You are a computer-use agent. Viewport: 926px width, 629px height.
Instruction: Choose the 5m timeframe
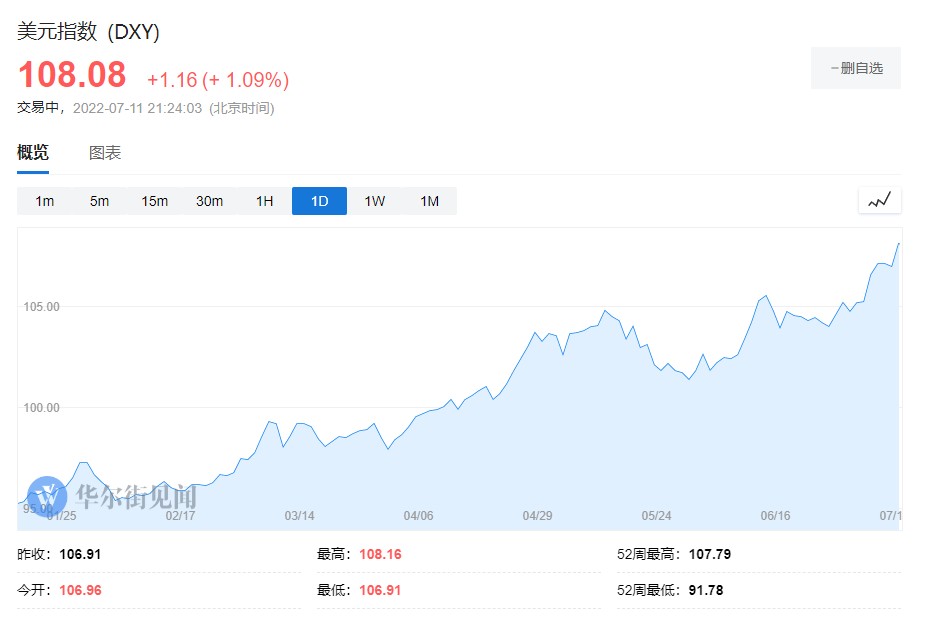[99, 201]
